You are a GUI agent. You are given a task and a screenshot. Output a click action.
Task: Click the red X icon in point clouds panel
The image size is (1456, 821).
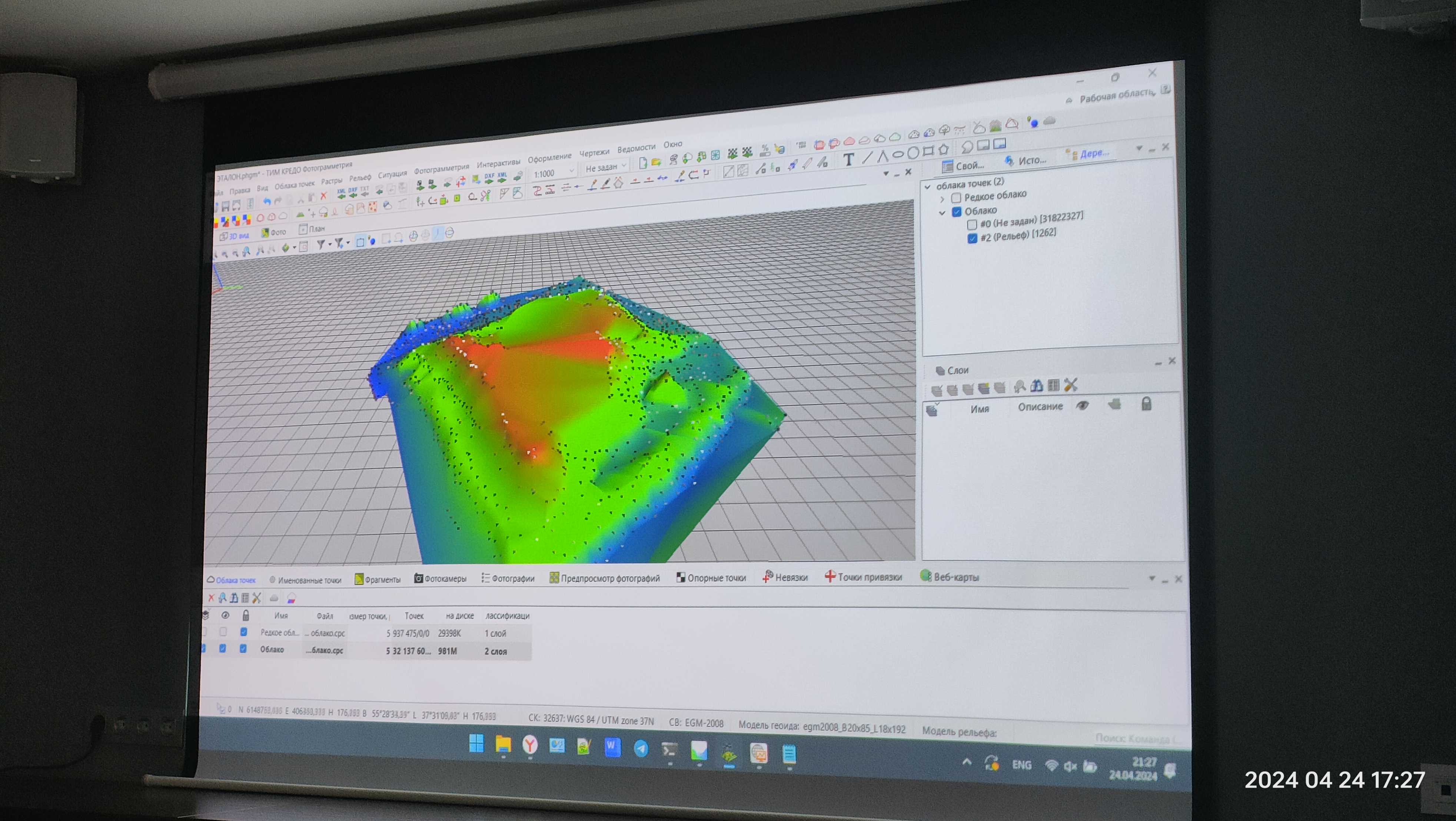point(212,598)
